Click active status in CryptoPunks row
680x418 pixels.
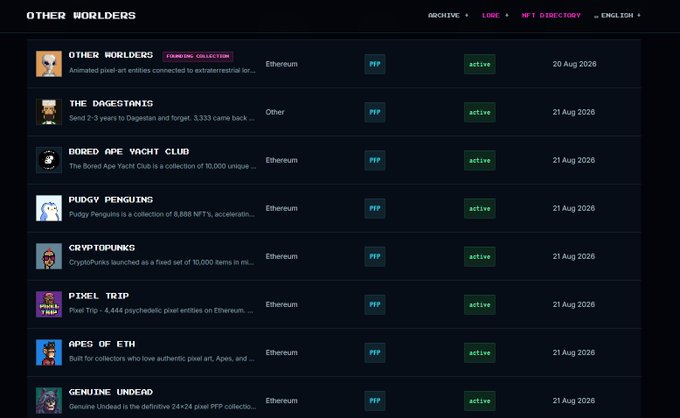[x=480, y=257]
